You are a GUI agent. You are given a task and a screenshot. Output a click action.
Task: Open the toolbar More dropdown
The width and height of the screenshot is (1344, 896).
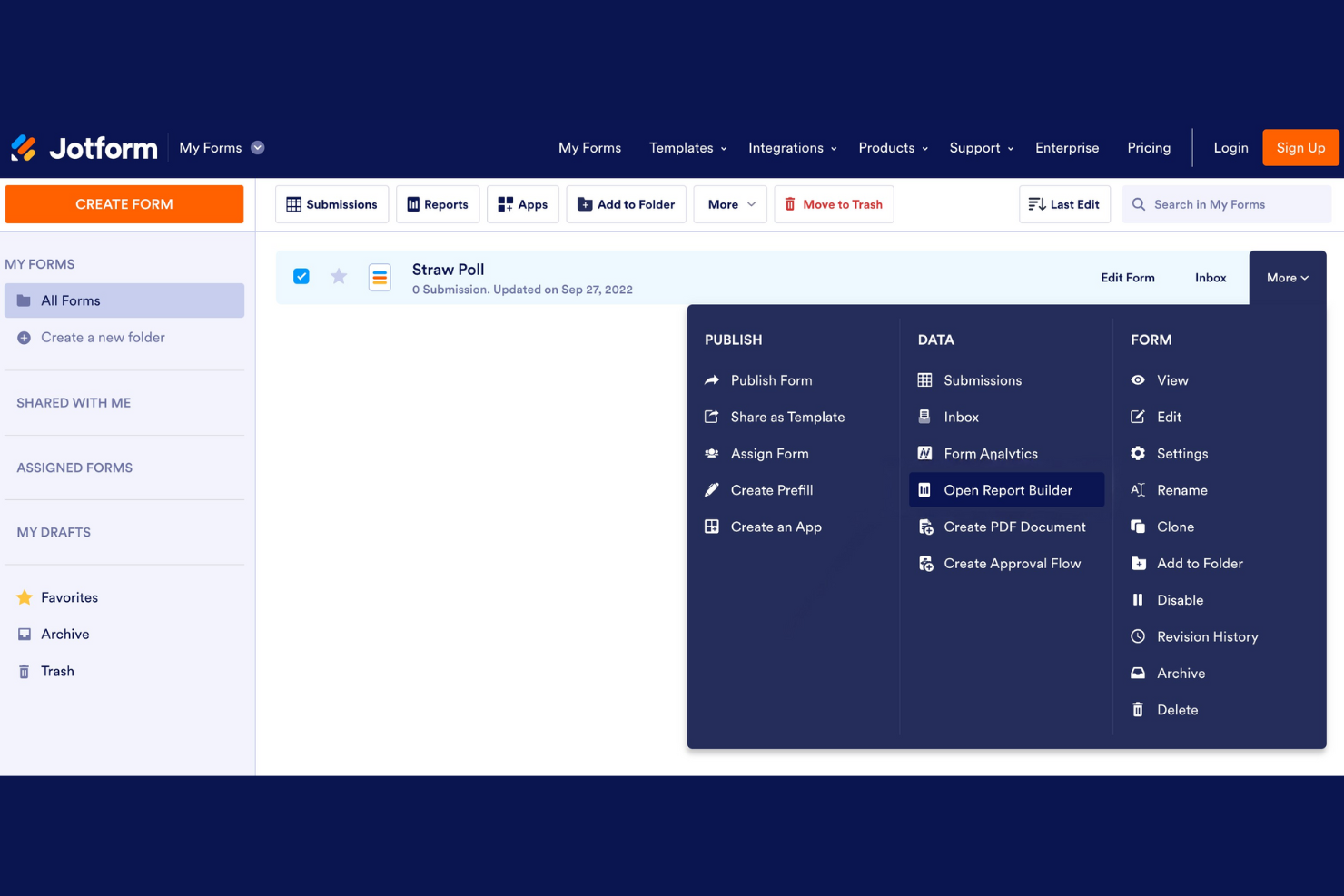click(x=730, y=204)
